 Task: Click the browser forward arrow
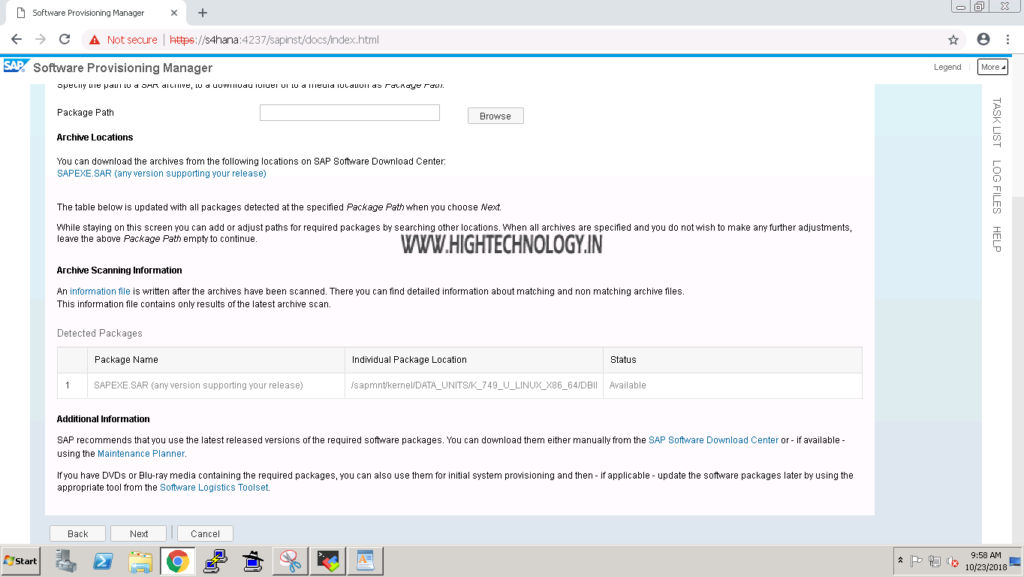click(x=40, y=40)
